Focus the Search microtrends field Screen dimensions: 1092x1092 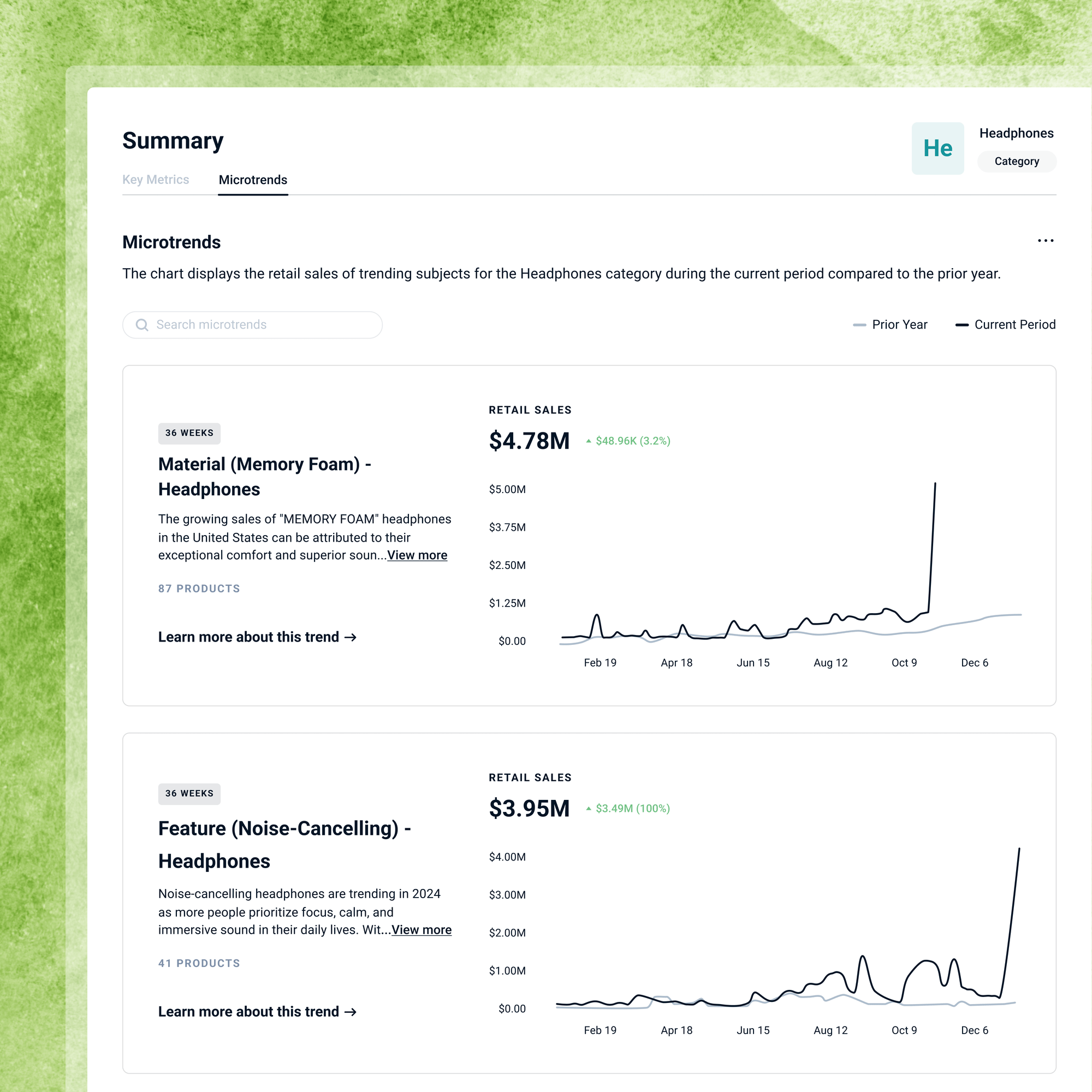tap(253, 325)
